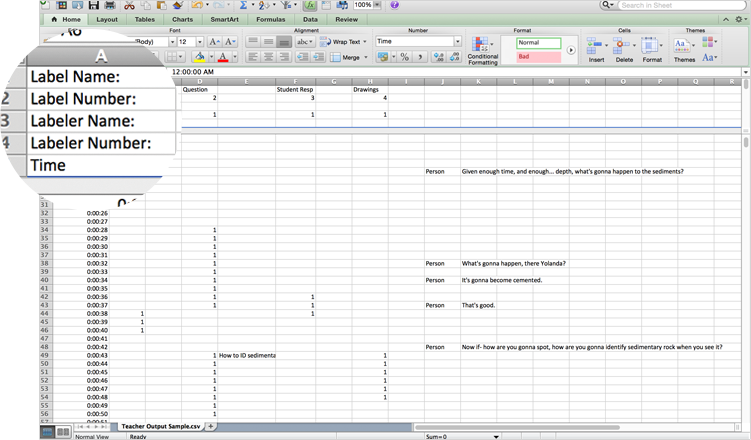
Task: Click the Delete cells icon
Action: (624, 49)
